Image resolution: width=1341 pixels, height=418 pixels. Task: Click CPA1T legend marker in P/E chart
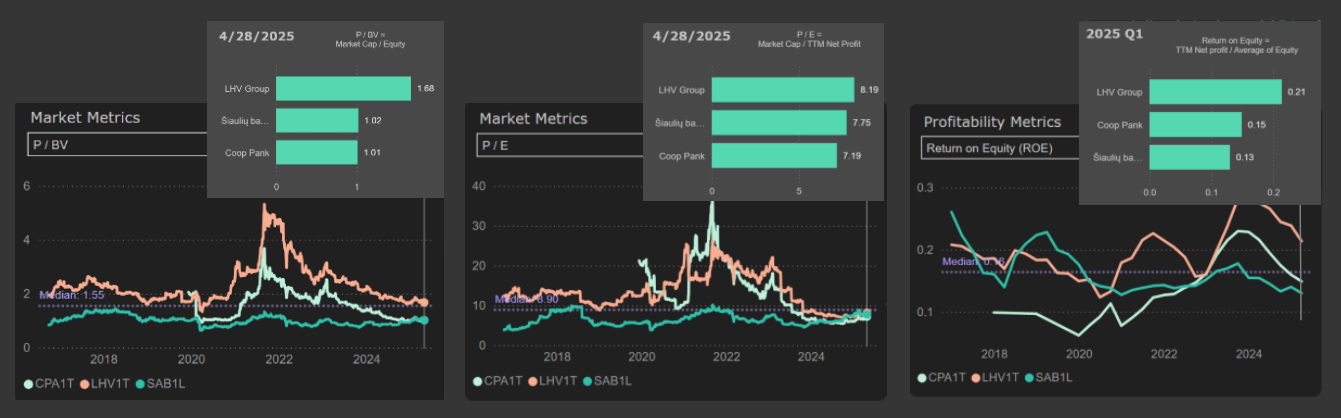pos(479,381)
